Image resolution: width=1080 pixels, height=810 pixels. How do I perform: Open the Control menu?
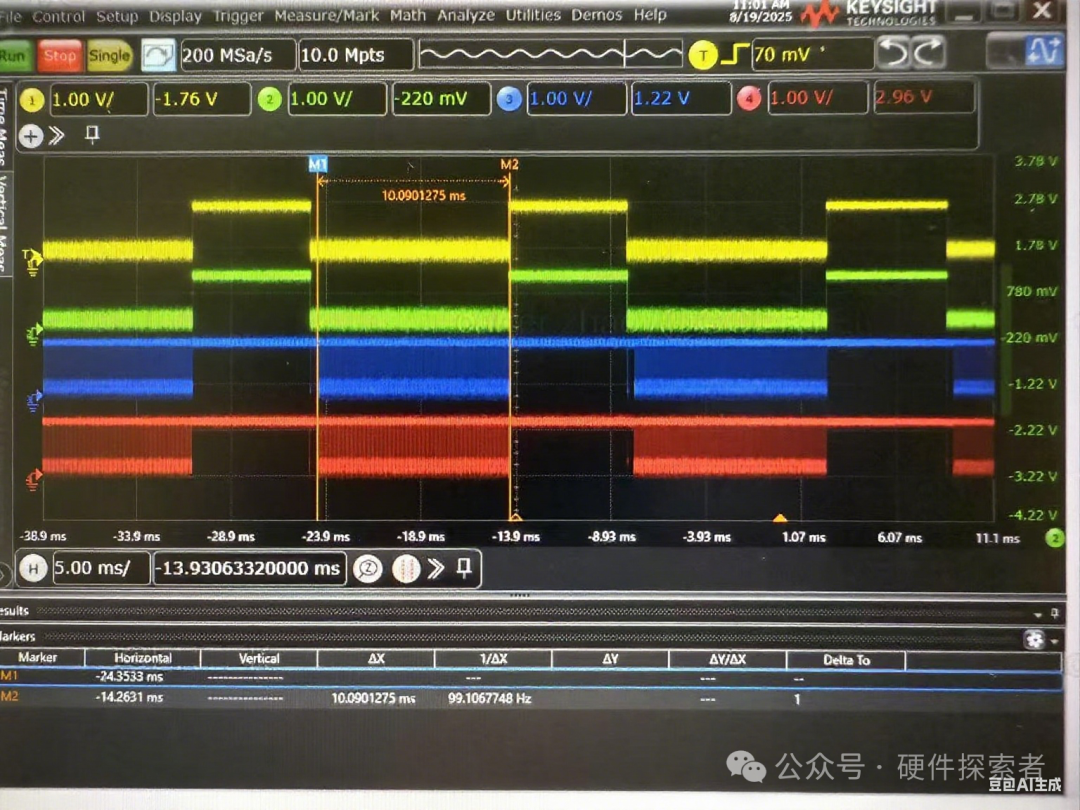59,16
